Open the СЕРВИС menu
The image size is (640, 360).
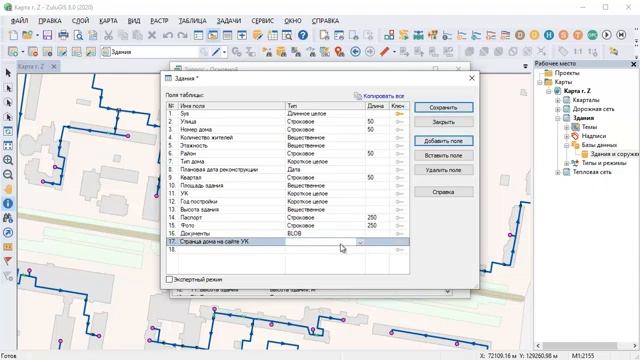[x=262, y=21]
